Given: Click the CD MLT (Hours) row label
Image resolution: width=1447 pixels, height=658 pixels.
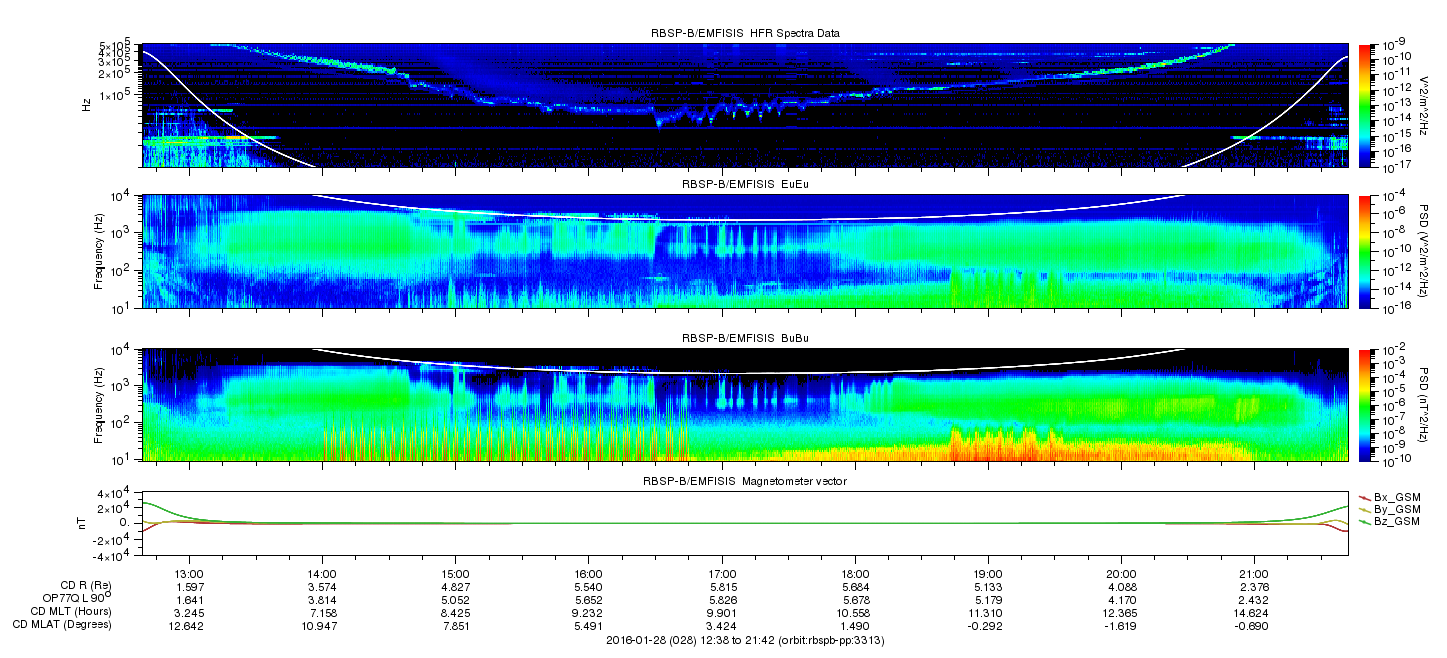Looking at the screenshot, I should pyautogui.click(x=71, y=612).
